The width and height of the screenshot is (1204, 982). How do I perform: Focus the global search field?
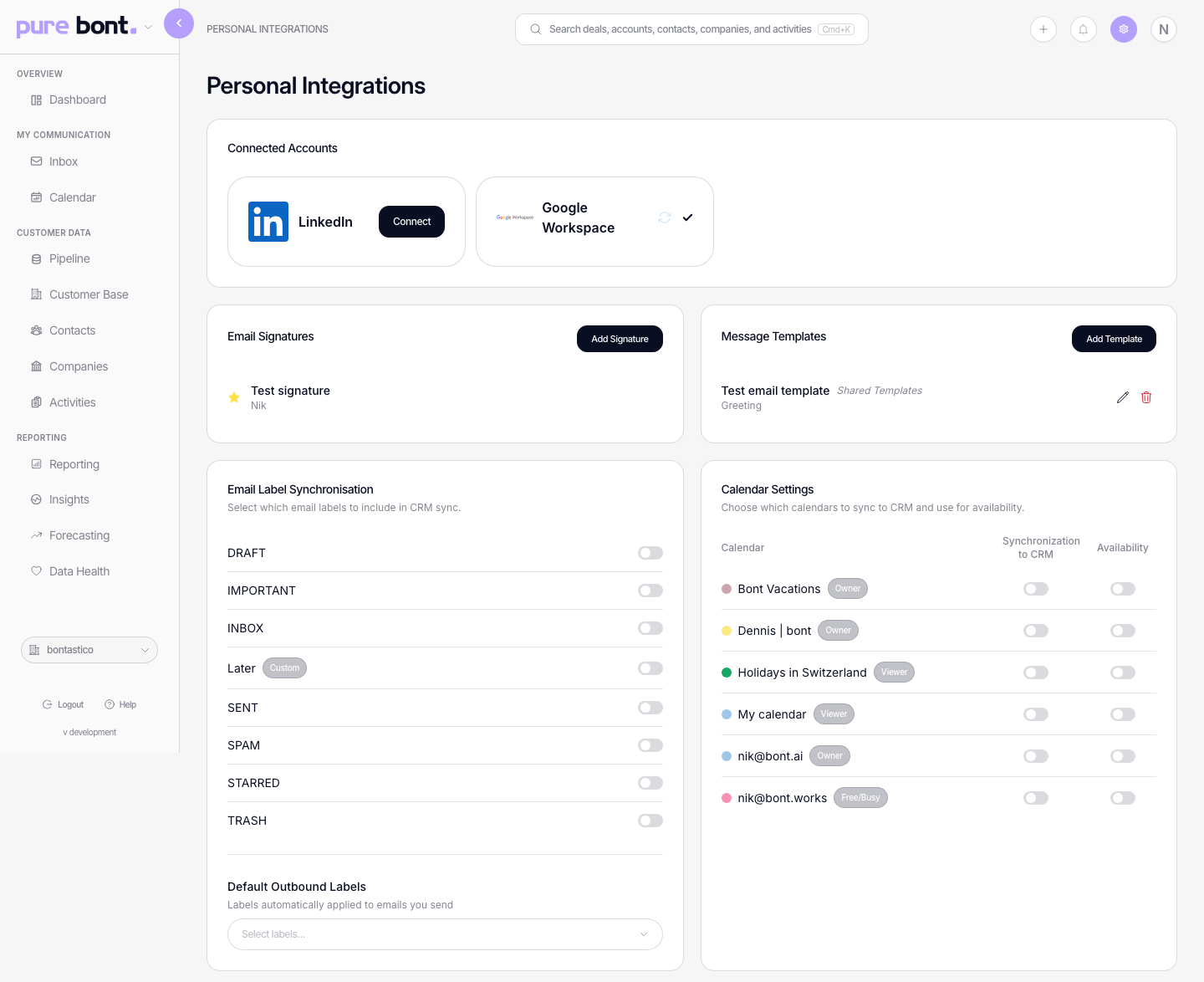691,29
